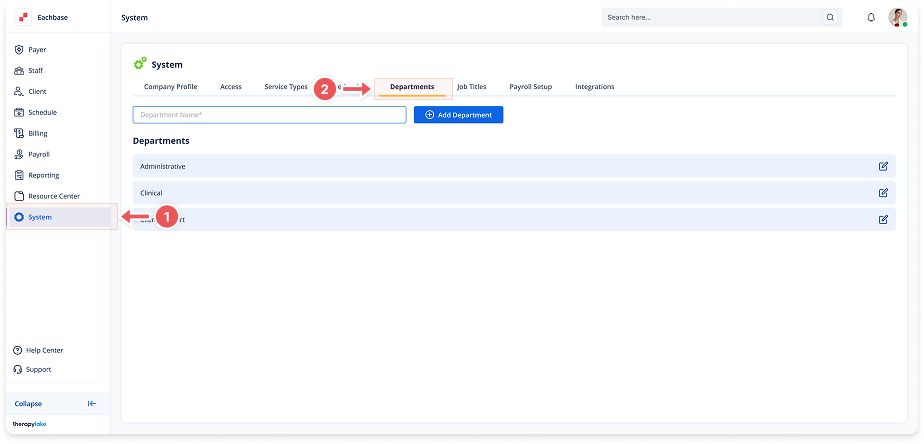This screenshot has width=924, height=444.
Task: Click the notification bell icon
Action: click(871, 18)
